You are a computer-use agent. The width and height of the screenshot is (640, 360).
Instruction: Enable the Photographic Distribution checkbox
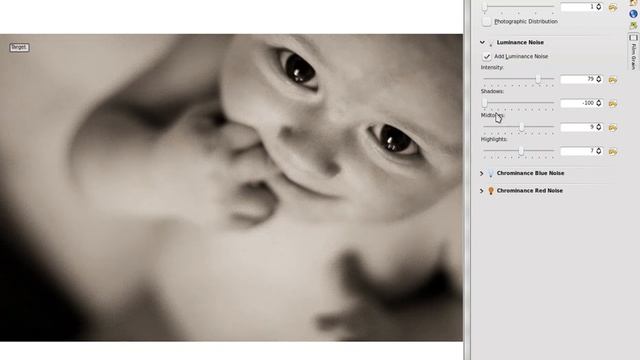(x=486, y=21)
